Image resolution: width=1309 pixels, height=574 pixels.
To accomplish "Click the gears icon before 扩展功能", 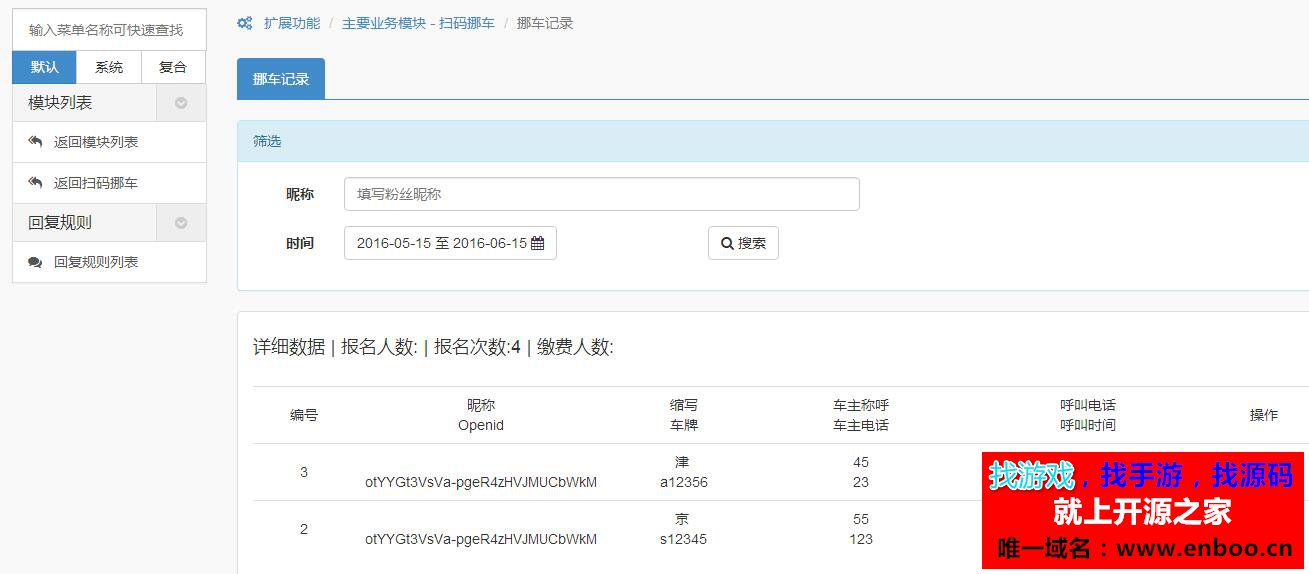I will pos(245,23).
